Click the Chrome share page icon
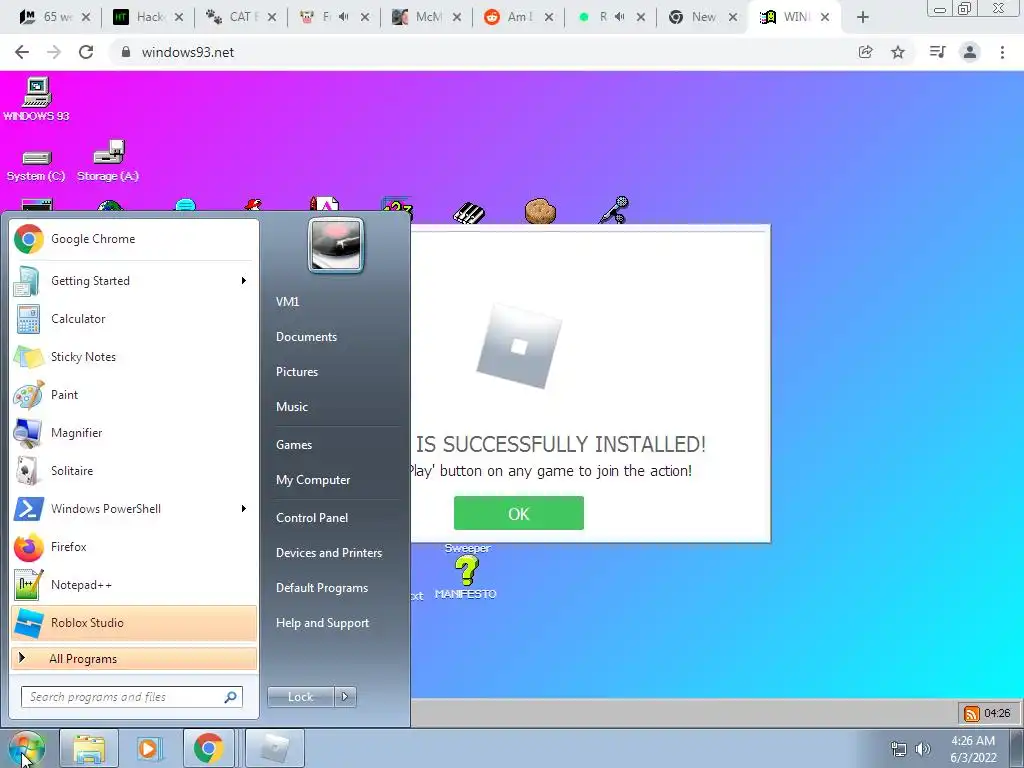The height and width of the screenshot is (768, 1024). pos(865,52)
